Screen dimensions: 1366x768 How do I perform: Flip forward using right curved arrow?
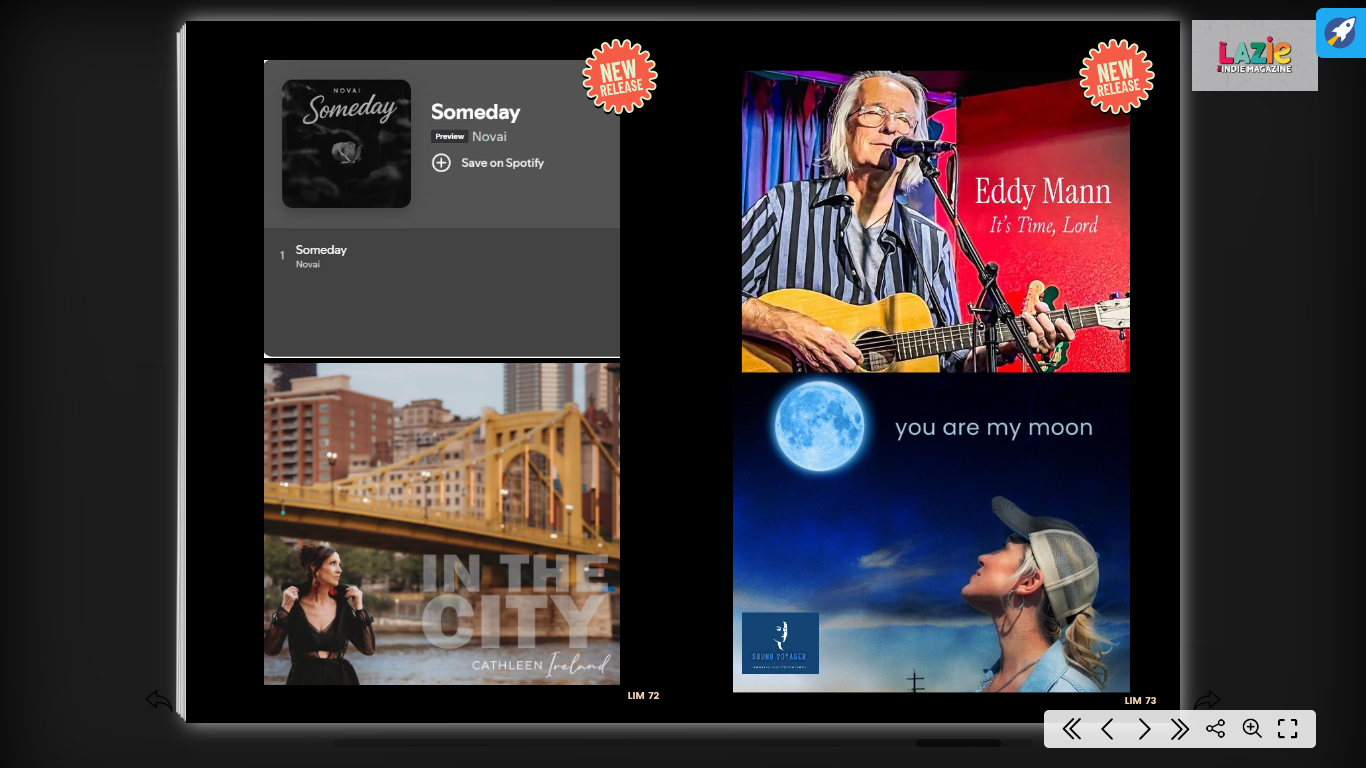coord(1207,700)
